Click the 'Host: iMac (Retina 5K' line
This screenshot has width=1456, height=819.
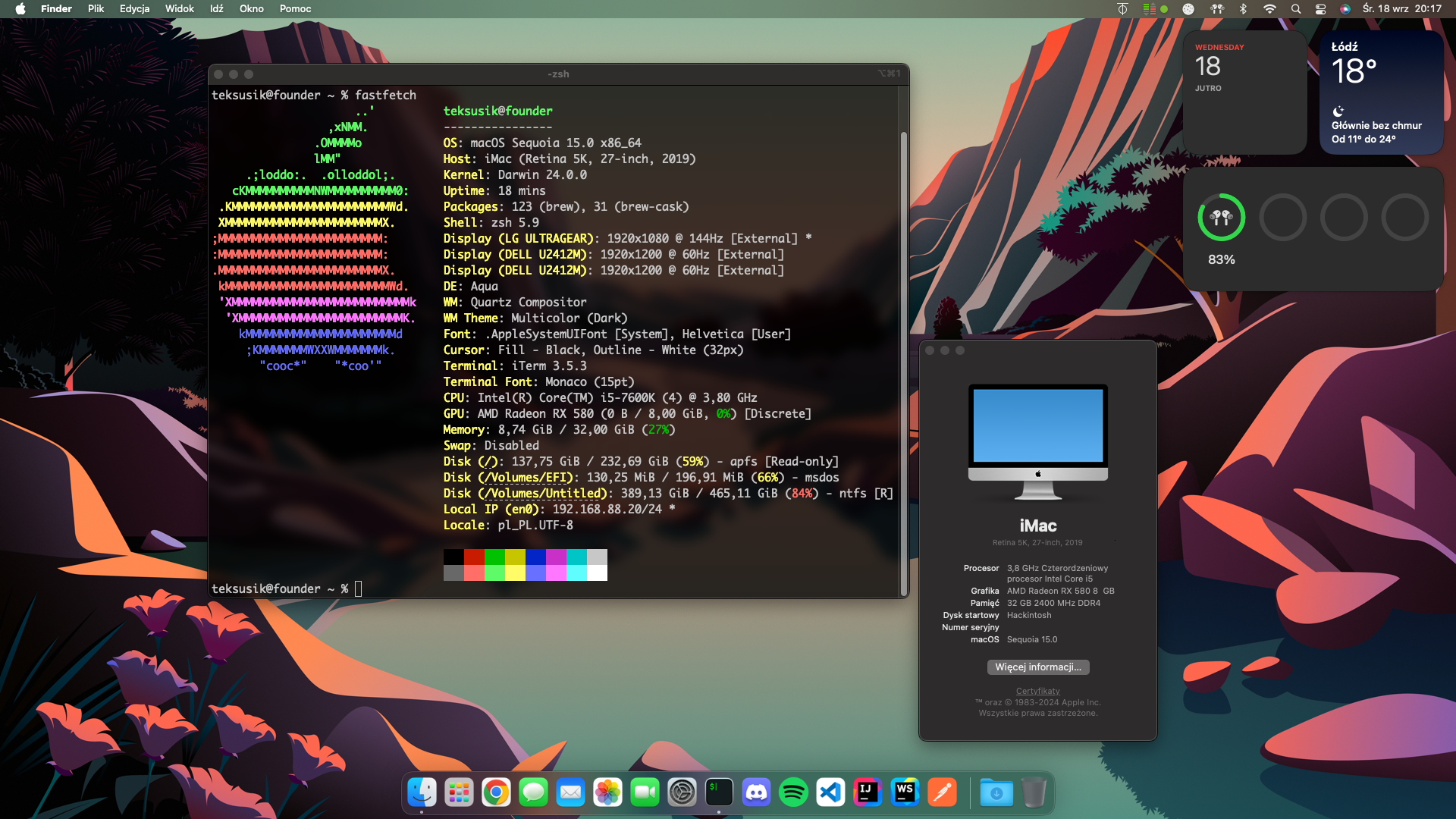[570, 158]
